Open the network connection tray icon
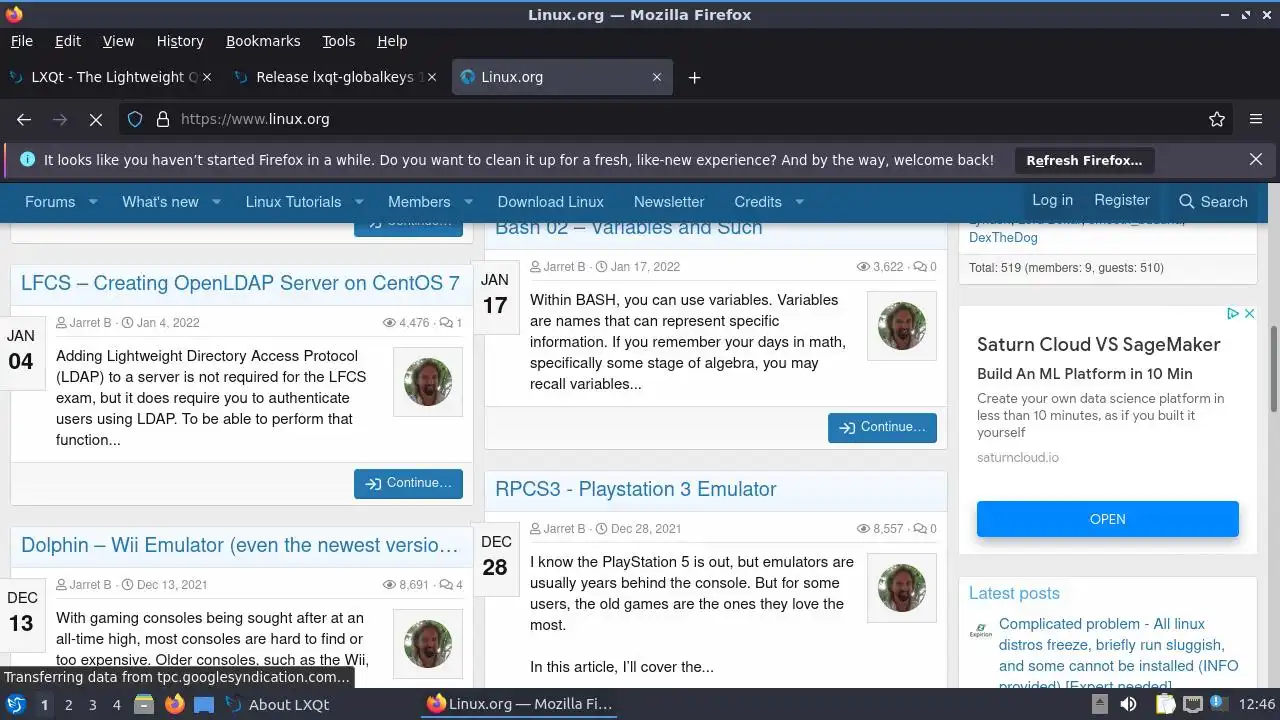 [x=1193, y=704]
